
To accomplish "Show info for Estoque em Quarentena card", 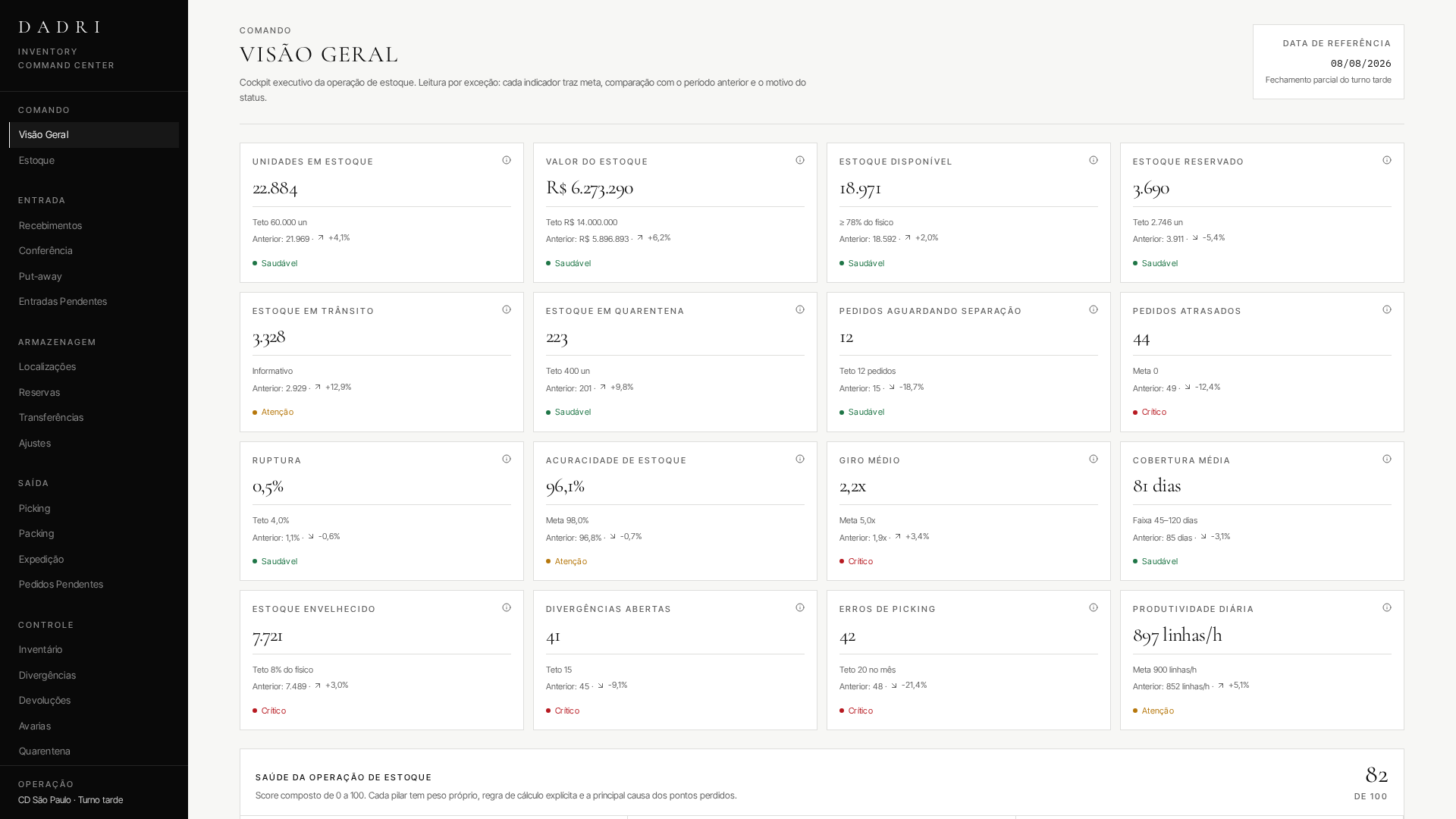I will (x=800, y=309).
